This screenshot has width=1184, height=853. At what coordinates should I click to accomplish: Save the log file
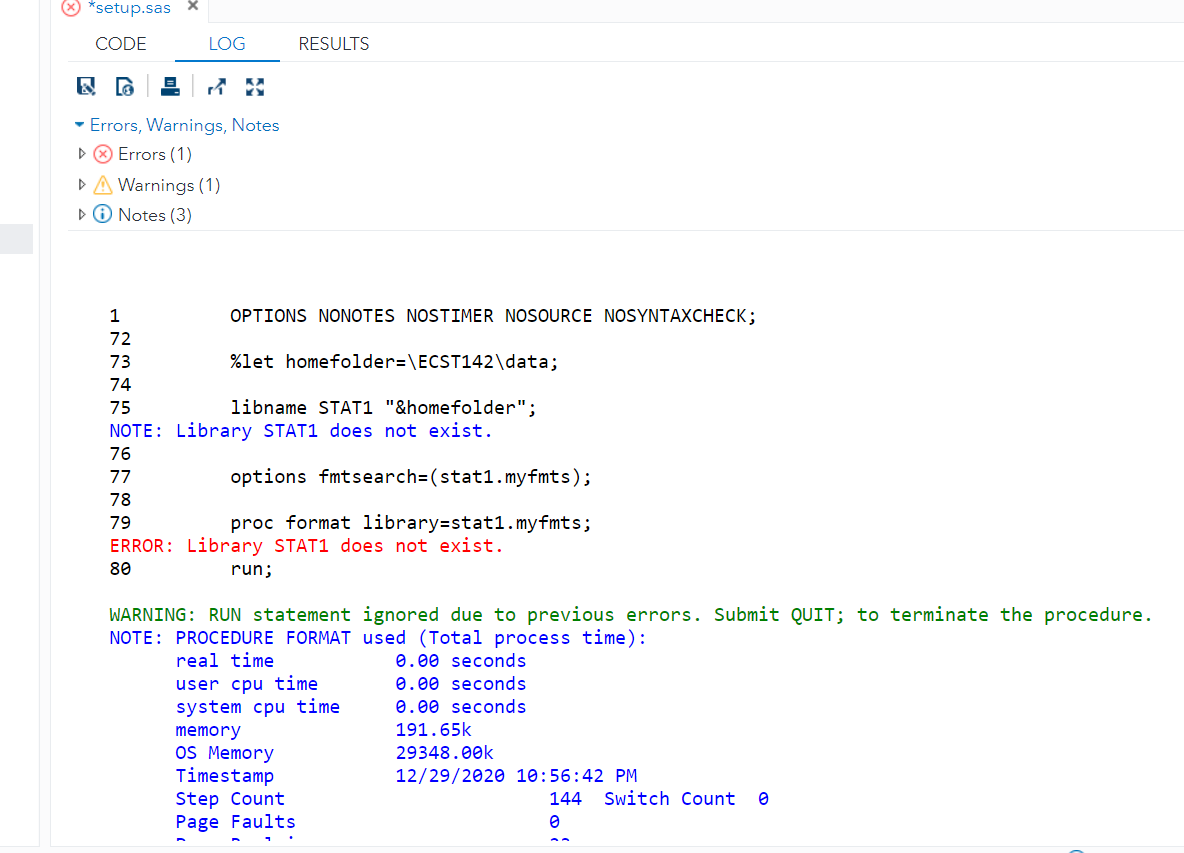coord(86,86)
